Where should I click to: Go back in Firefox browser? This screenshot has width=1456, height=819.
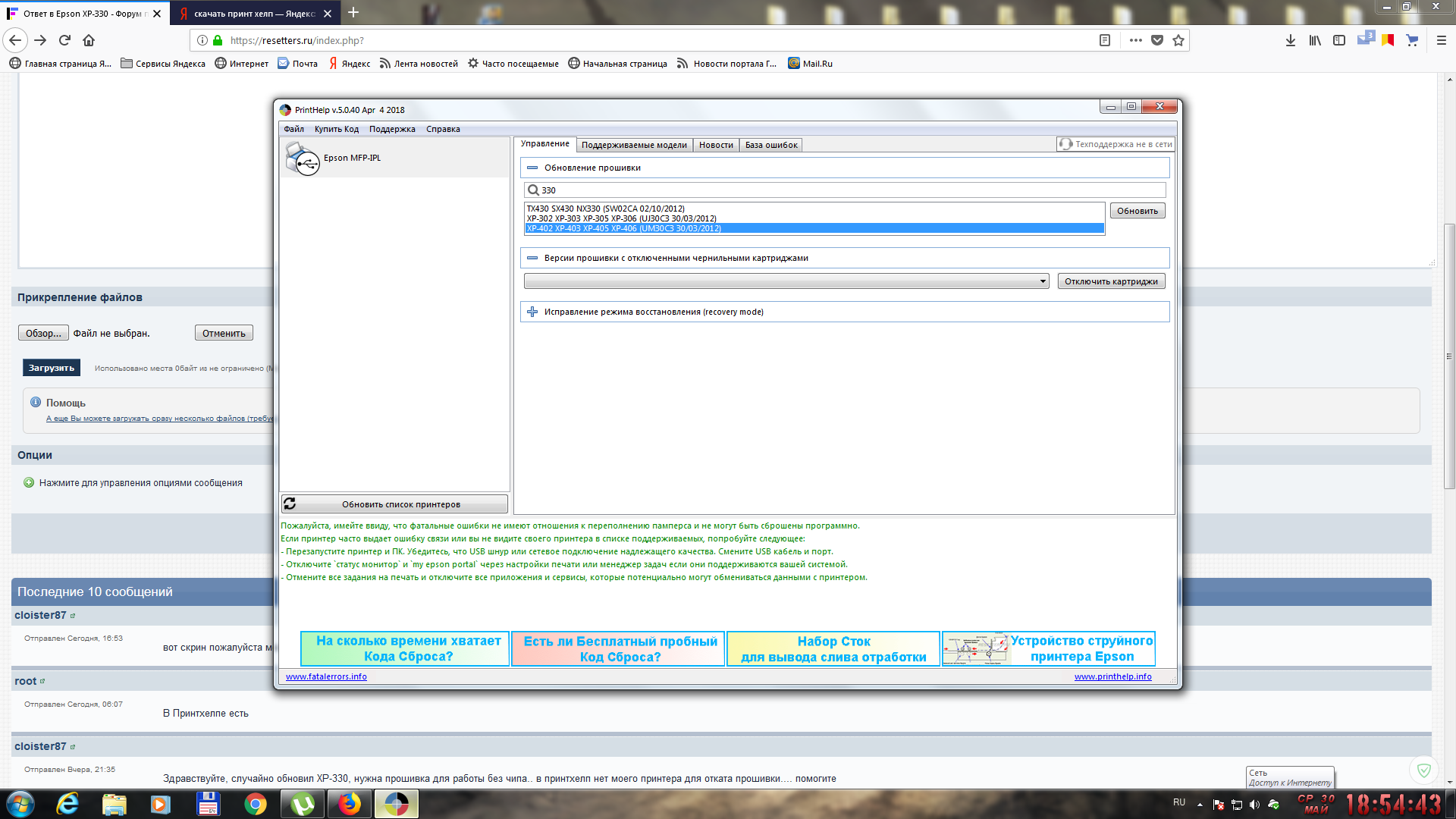(16, 40)
